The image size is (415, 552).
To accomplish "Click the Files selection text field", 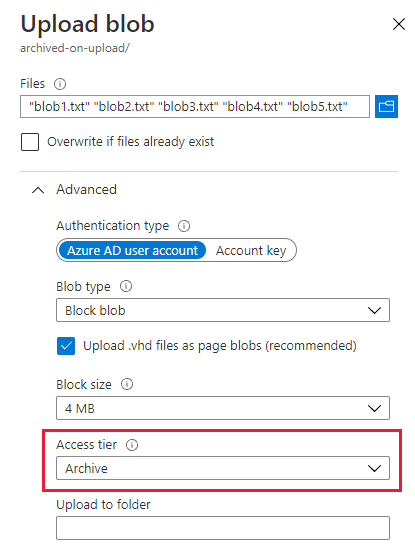I will point(195,106).
